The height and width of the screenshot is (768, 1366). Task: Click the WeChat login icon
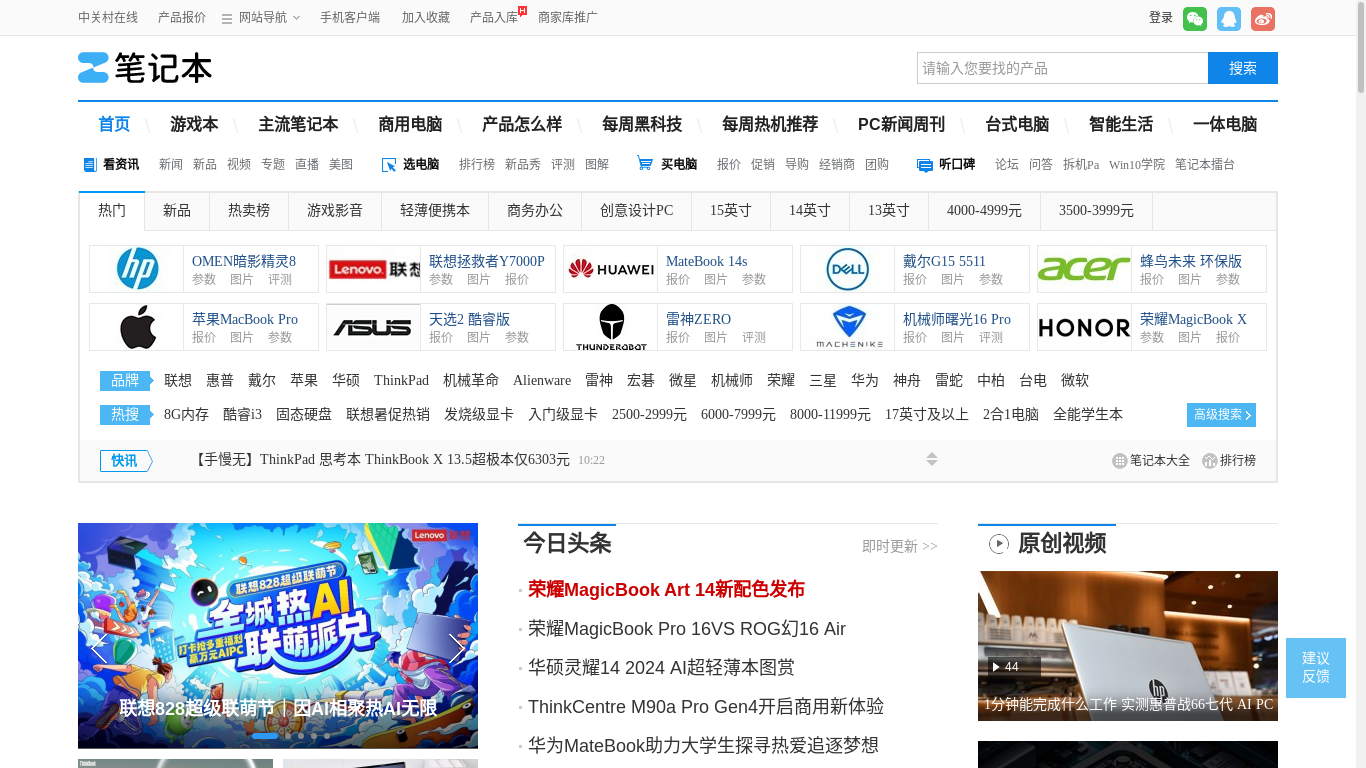coord(1195,19)
